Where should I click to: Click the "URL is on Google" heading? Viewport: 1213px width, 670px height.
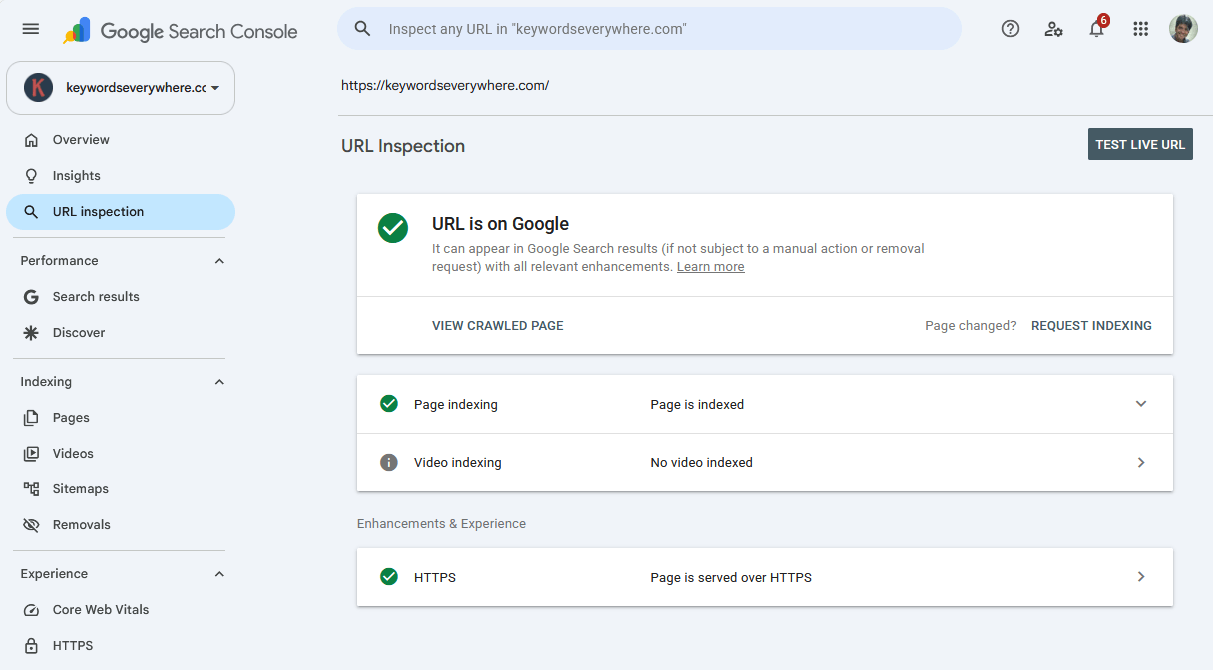500,224
